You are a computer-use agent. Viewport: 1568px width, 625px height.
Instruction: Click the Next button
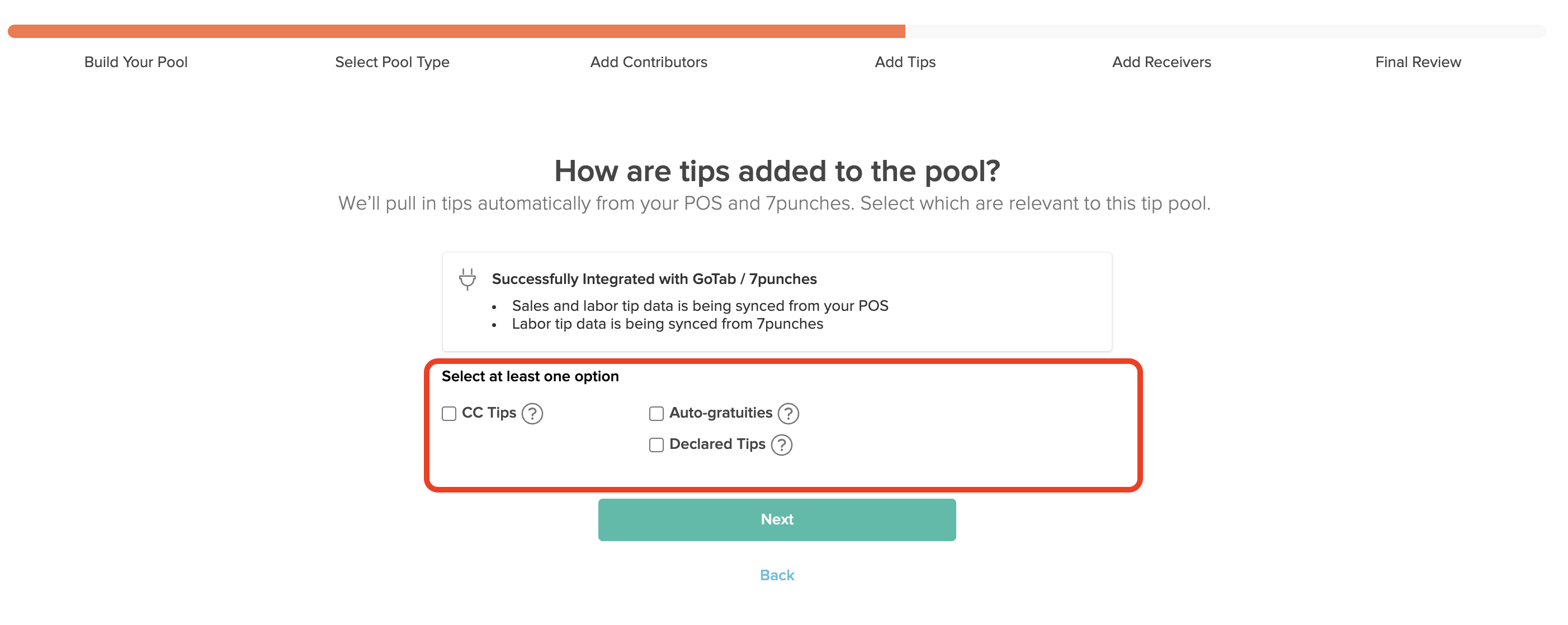click(x=777, y=519)
